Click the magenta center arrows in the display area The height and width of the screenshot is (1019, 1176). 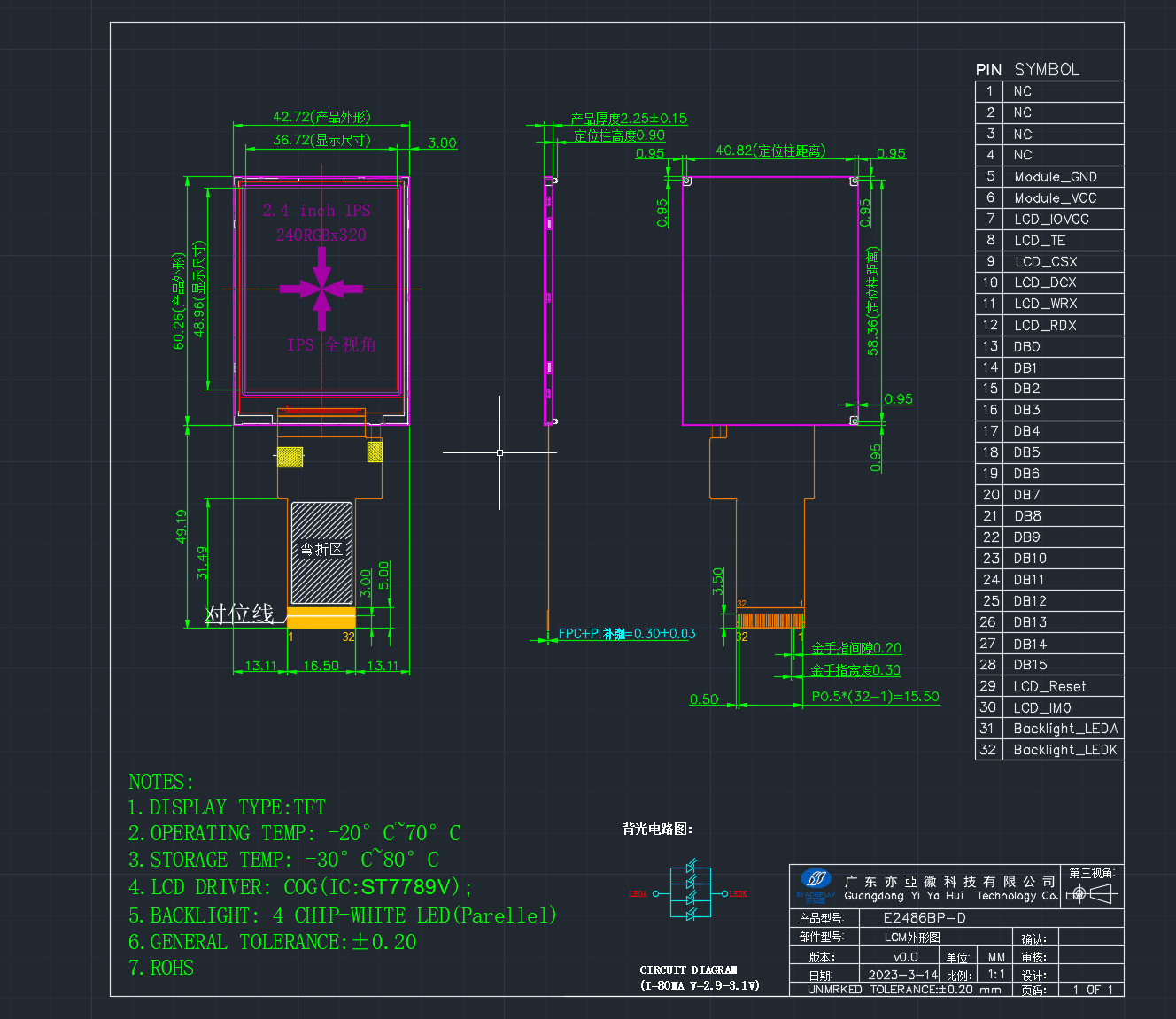point(321,289)
